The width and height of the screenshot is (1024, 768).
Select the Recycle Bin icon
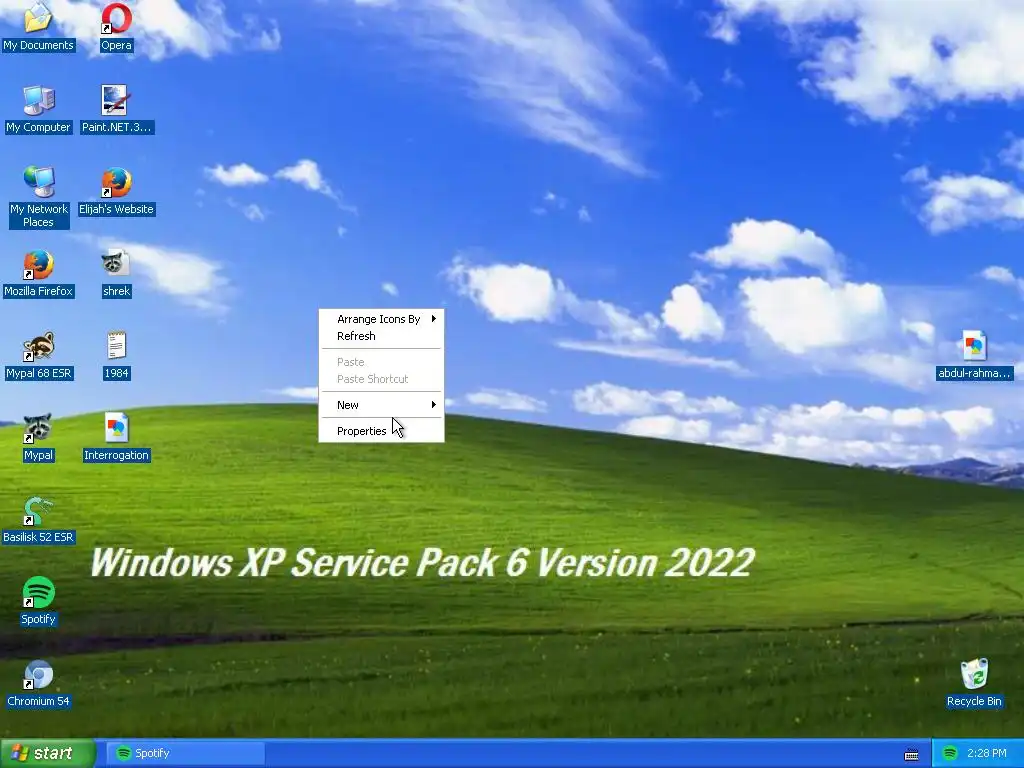(974, 683)
